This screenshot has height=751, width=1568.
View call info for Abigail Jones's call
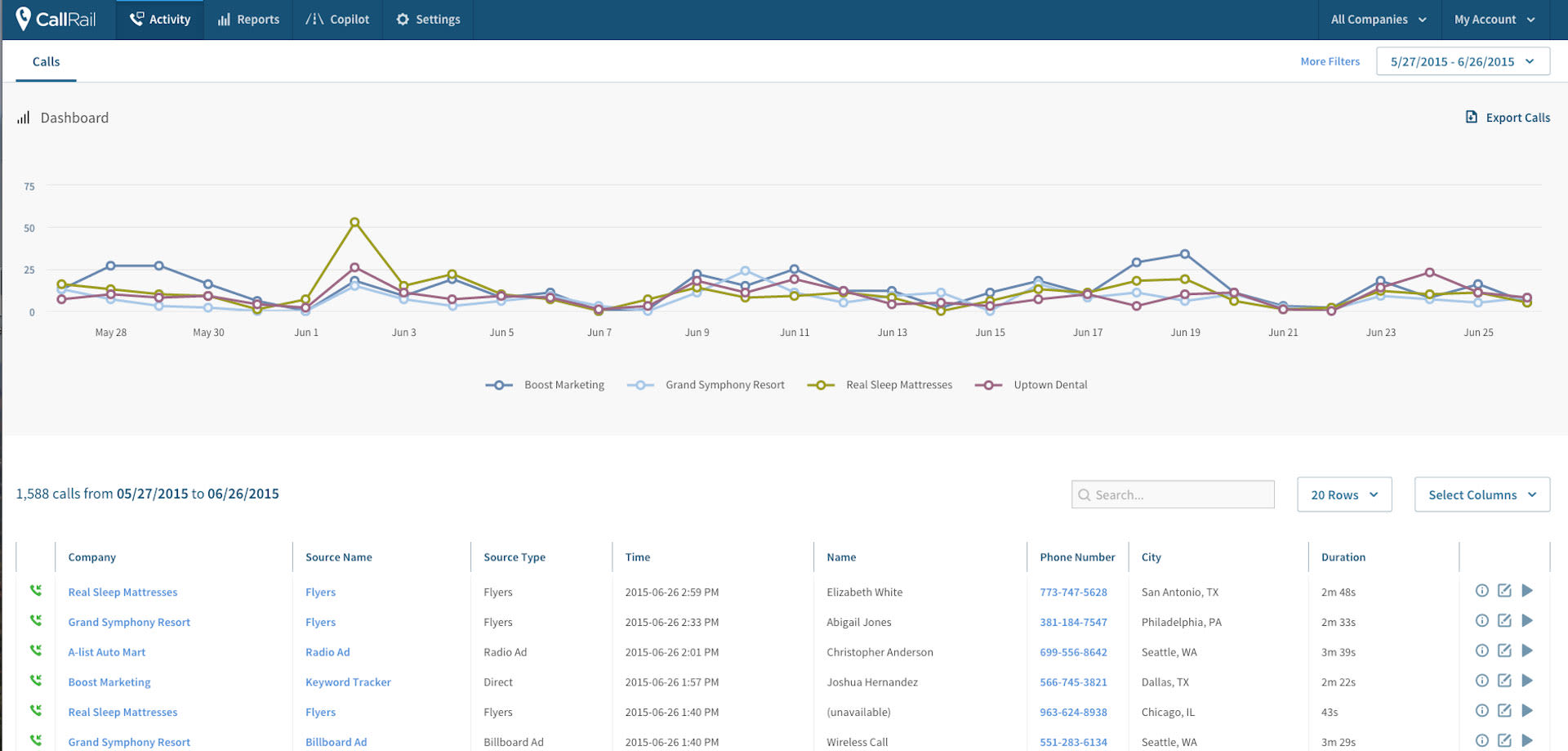tap(1481, 621)
